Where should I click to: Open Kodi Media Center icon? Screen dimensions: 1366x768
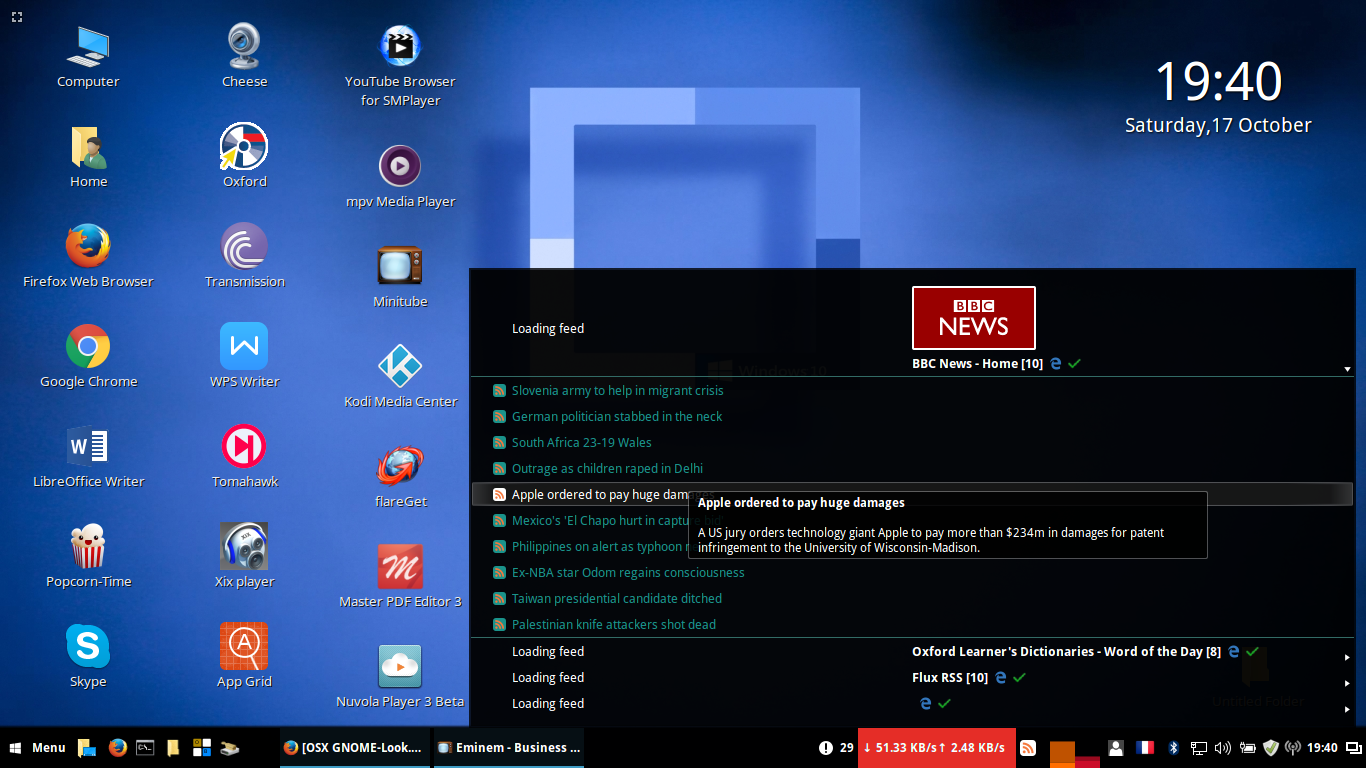400,377
